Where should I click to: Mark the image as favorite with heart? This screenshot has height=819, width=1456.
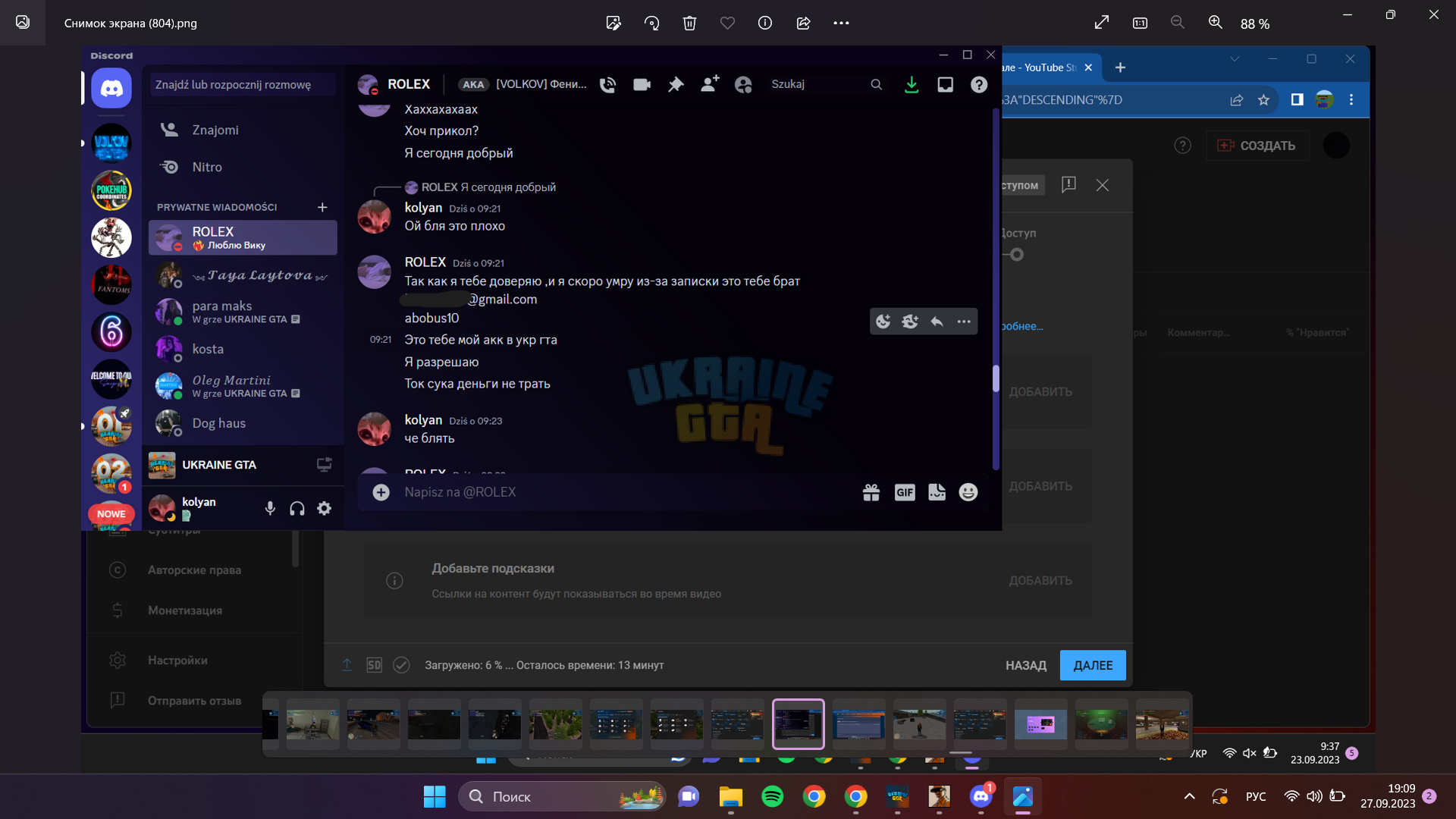pyautogui.click(x=727, y=23)
